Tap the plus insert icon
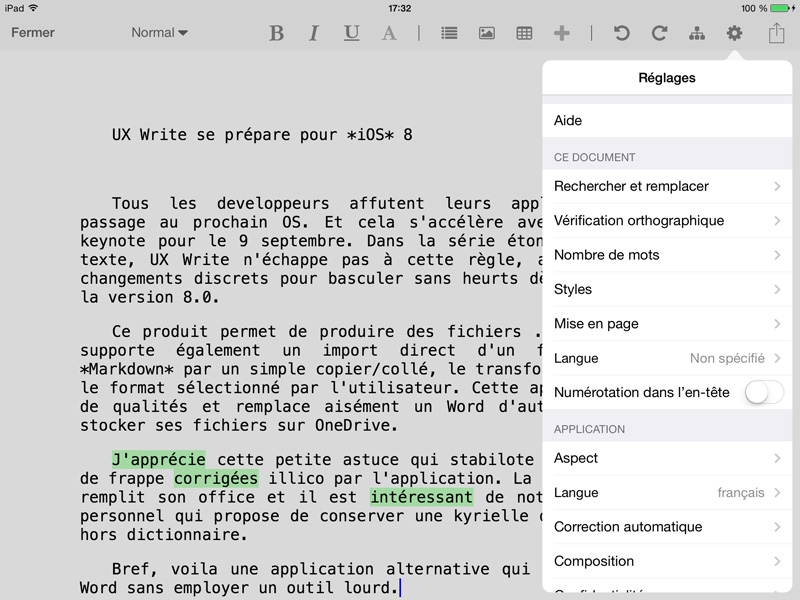Image resolution: width=800 pixels, height=600 pixels. click(562, 33)
